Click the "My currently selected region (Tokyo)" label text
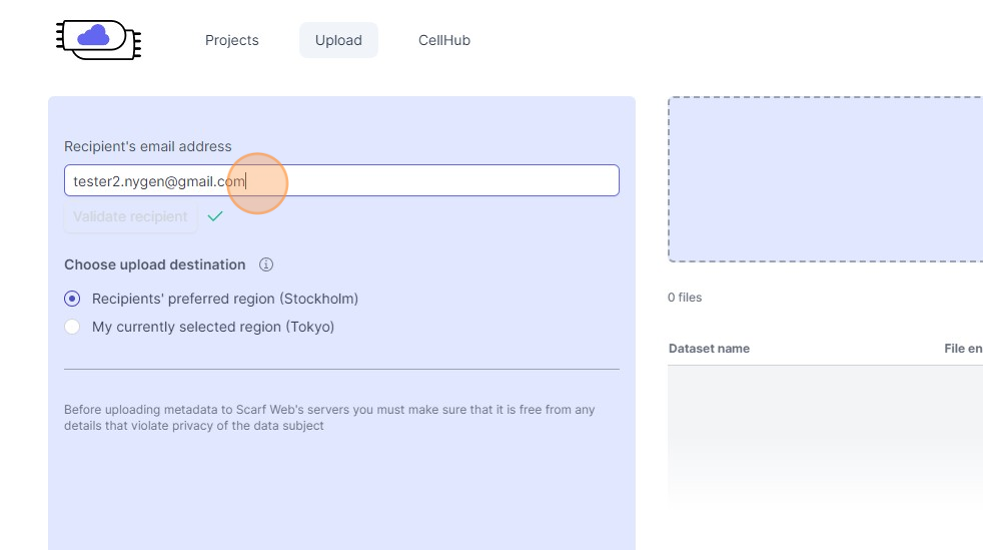 pyautogui.click(x=213, y=327)
